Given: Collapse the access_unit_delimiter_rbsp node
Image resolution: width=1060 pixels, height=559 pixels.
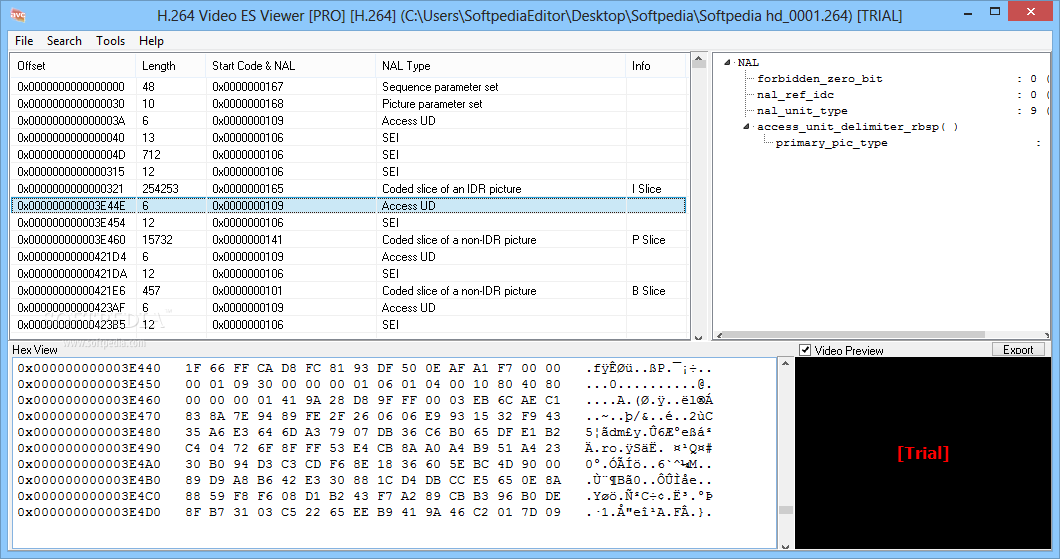Looking at the screenshot, I should click(x=746, y=126).
